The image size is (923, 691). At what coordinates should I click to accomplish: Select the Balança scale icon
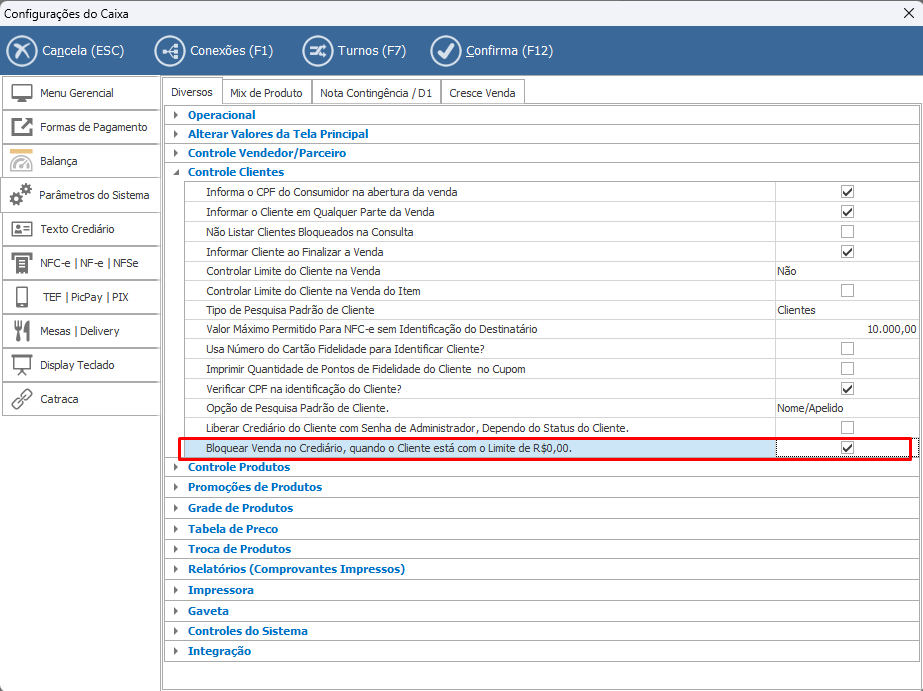click(22, 161)
